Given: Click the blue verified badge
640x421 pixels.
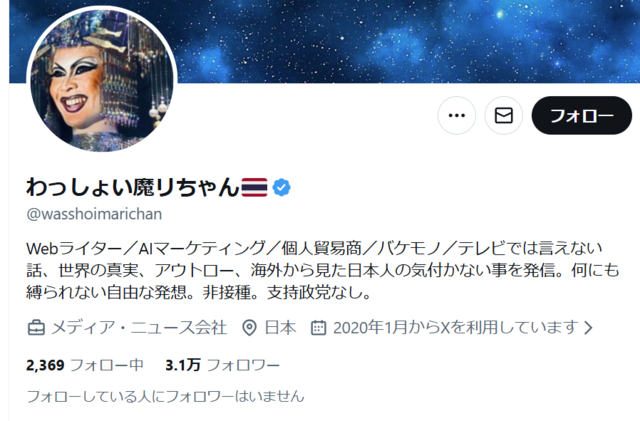Looking at the screenshot, I should pyautogui.click(x=282, y=187).
